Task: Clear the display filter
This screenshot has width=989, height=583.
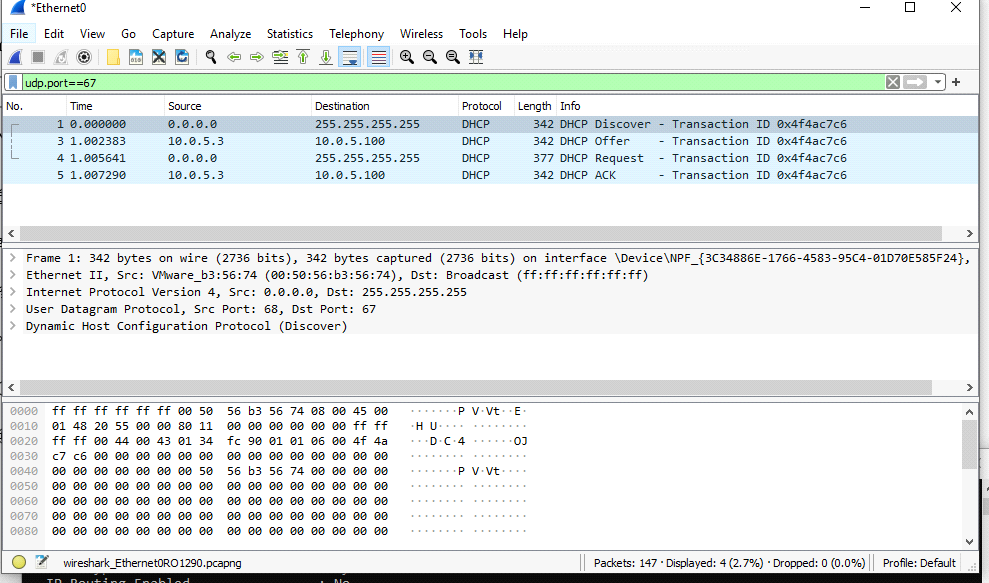Action: (x=892, y=82)
